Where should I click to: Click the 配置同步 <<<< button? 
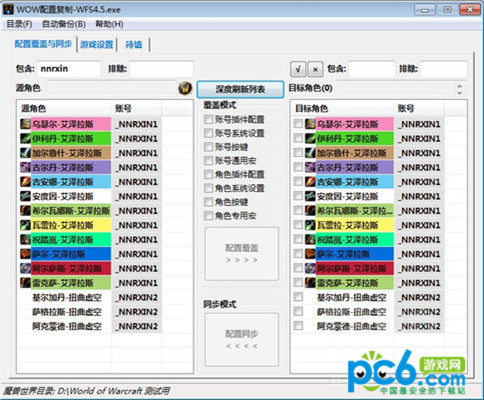242,339
